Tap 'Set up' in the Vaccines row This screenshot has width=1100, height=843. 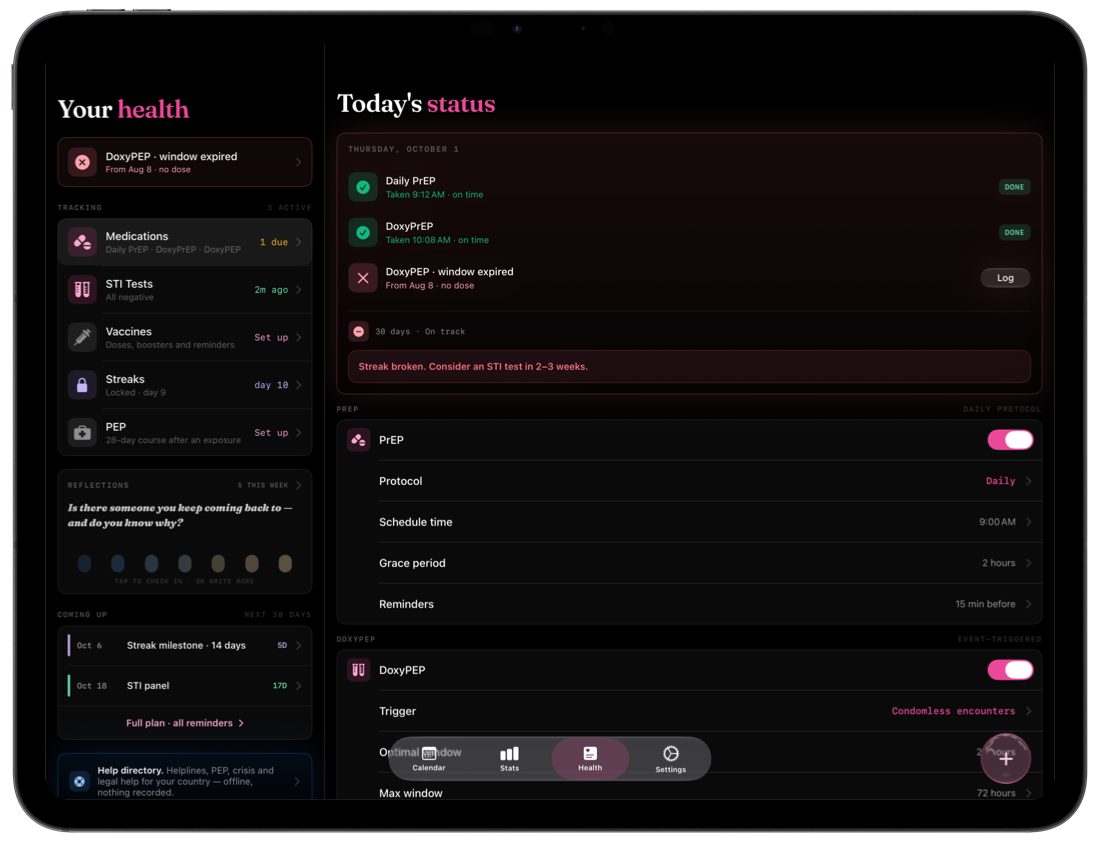(271, 337)
